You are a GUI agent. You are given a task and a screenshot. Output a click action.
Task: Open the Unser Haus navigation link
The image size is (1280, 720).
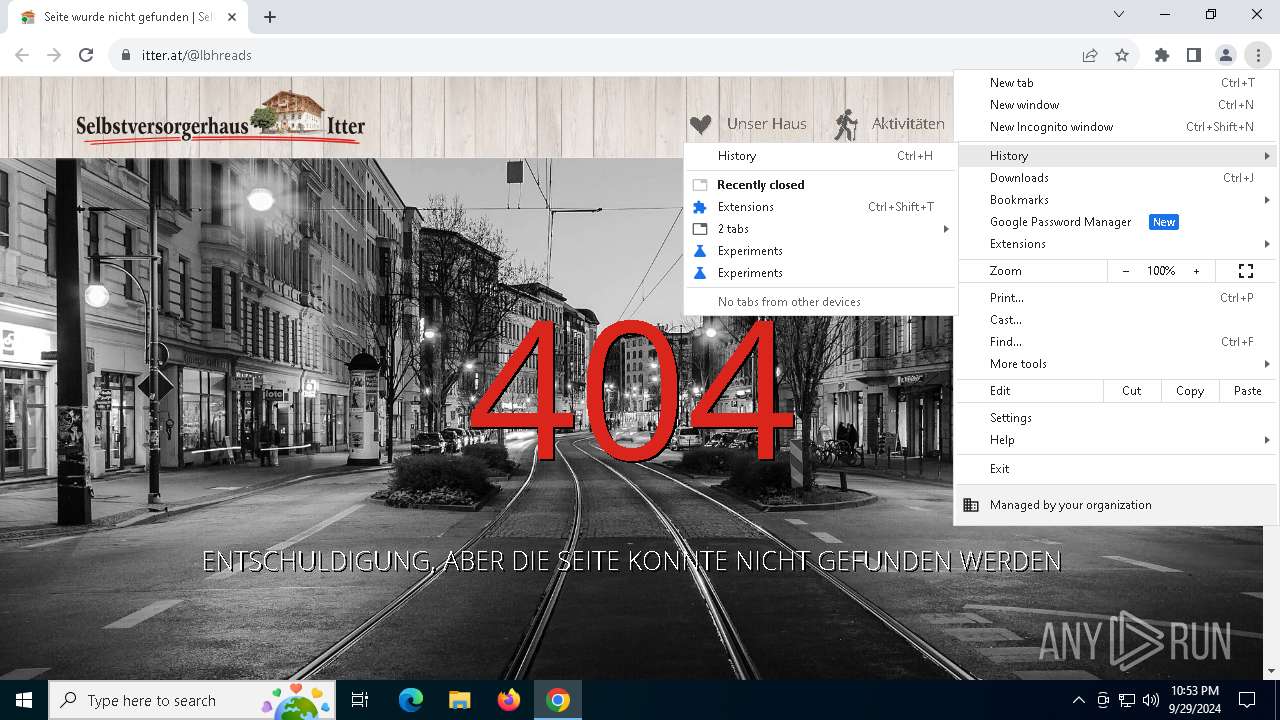(767, 124)
